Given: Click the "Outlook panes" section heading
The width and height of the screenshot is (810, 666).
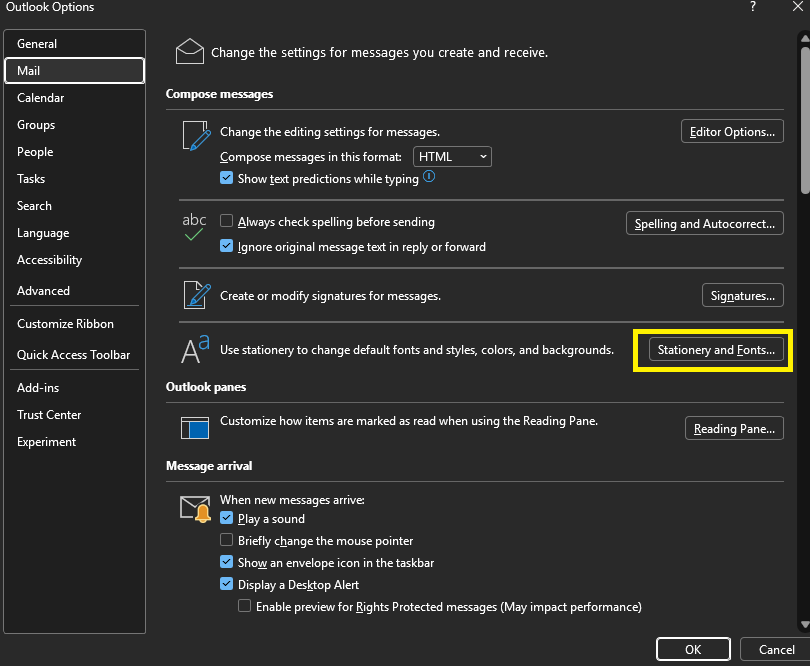Looking at the screenshot, I should 206,386.
